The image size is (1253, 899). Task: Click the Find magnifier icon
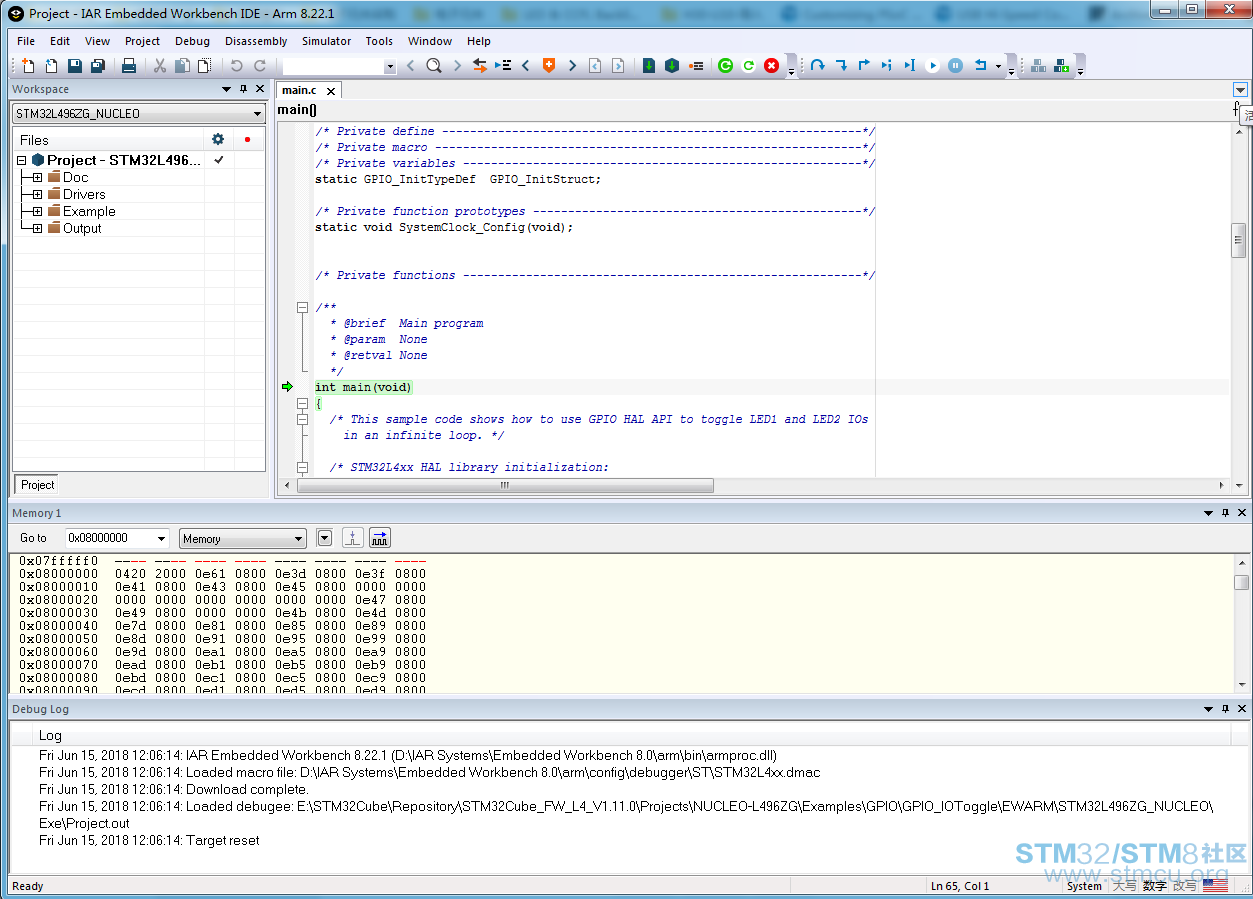433,65
